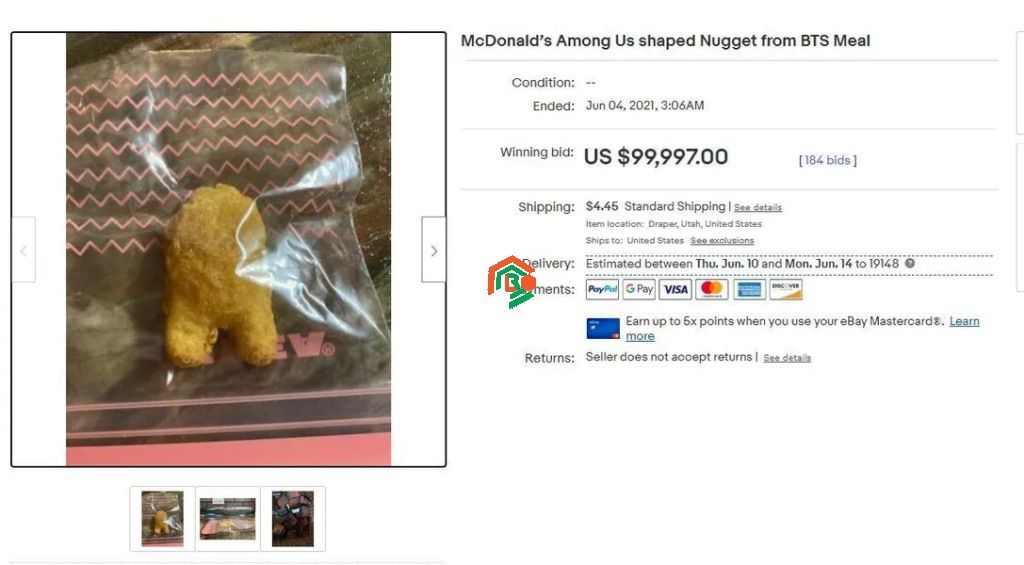Click the green and orange watermark logo
The image size is (1024, 565).
[511, 282]
